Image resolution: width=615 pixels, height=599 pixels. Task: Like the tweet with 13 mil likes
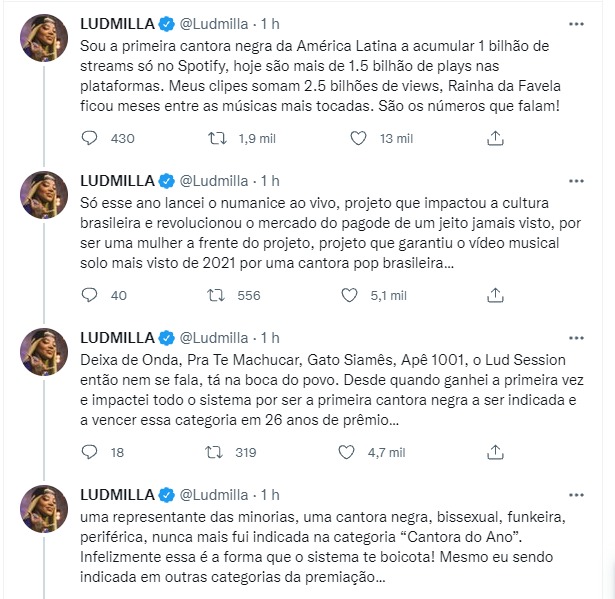pos(349,138)
